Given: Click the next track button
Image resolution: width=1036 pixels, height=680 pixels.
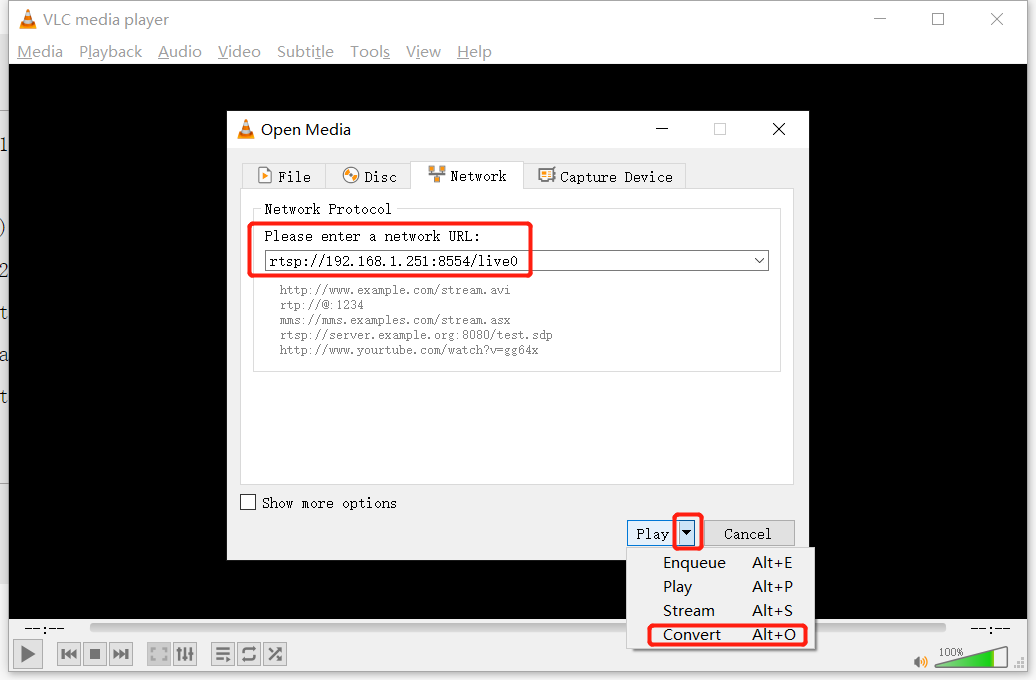Looking at the screenshot, I should (x=121, y=654).
